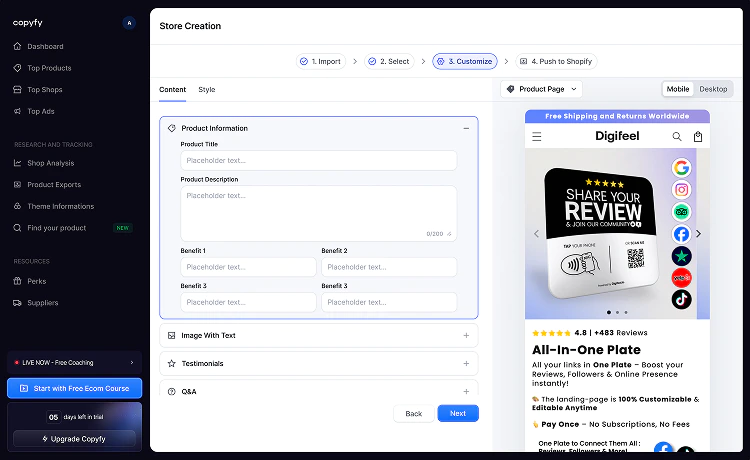This screenshot has width=750, height=460.
Task: Open Theme Informations
Action: 60,206
